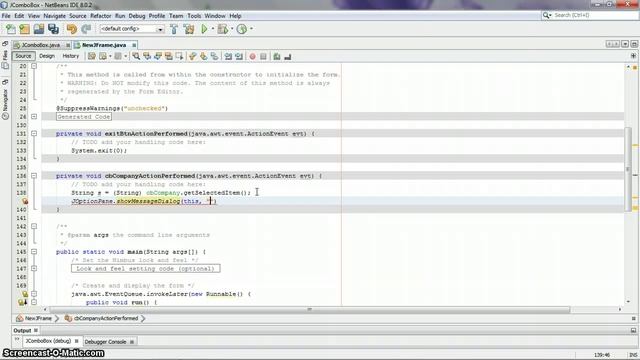
Task: Switch to Design view
Action: [47, 56]
